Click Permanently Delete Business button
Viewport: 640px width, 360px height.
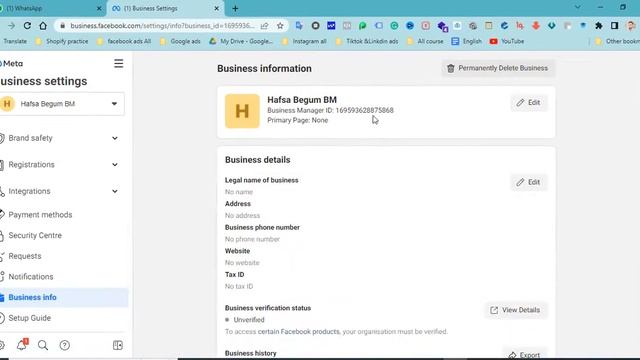pos(498,68)
